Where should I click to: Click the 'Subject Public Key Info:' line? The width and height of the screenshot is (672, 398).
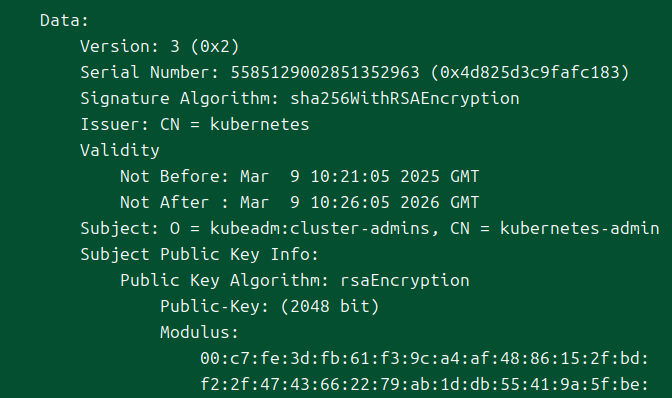pyautogui.click(x=199, y=254)
